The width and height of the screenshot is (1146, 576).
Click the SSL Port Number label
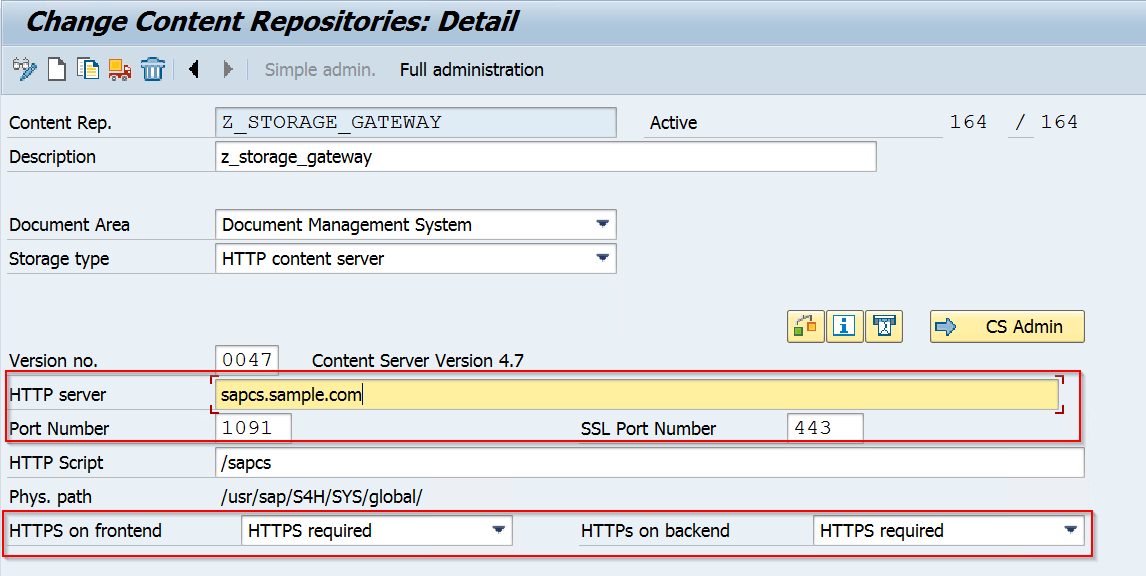click(648, 428)
